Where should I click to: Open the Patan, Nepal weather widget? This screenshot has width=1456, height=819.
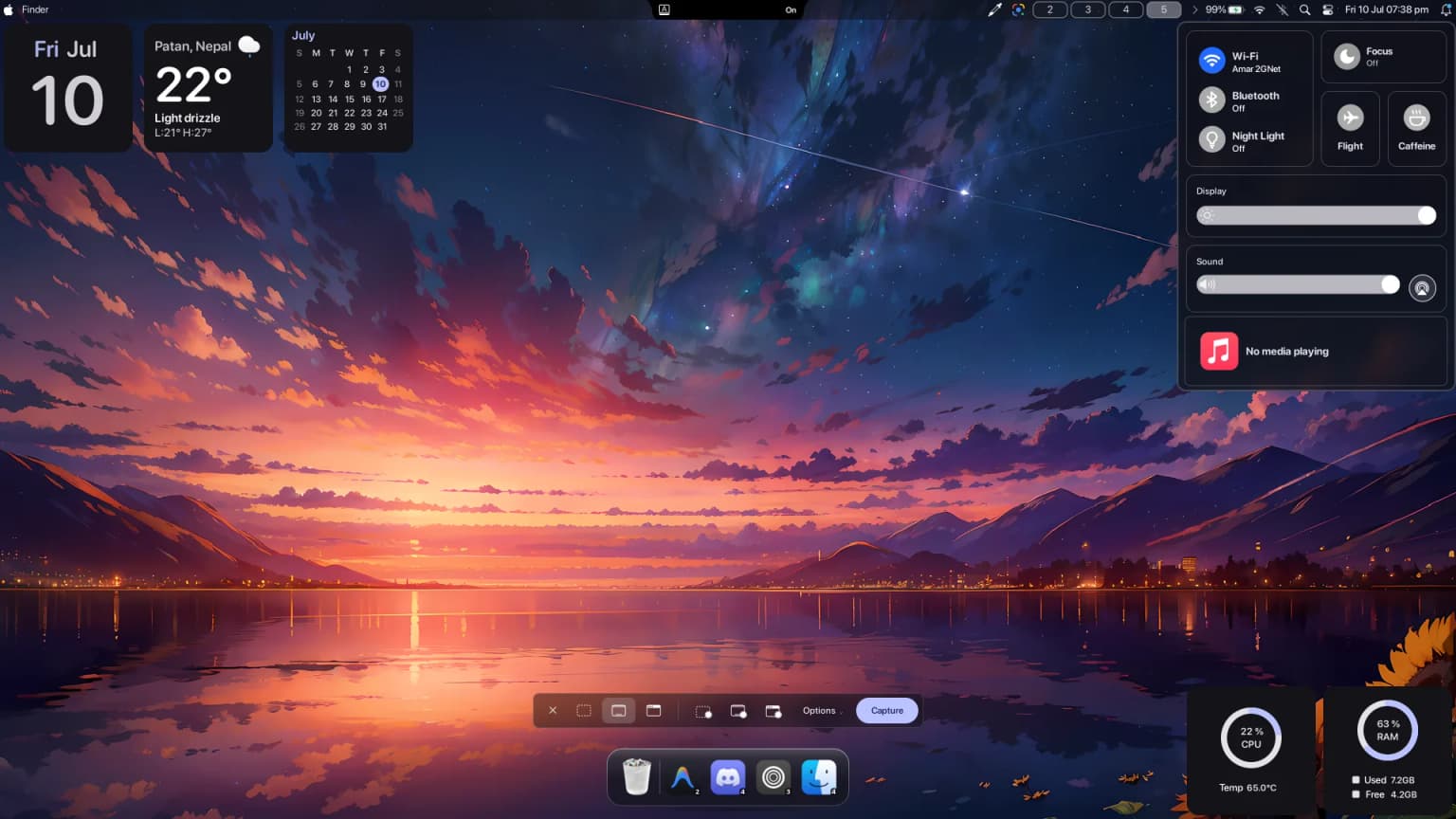coord(208,87)
